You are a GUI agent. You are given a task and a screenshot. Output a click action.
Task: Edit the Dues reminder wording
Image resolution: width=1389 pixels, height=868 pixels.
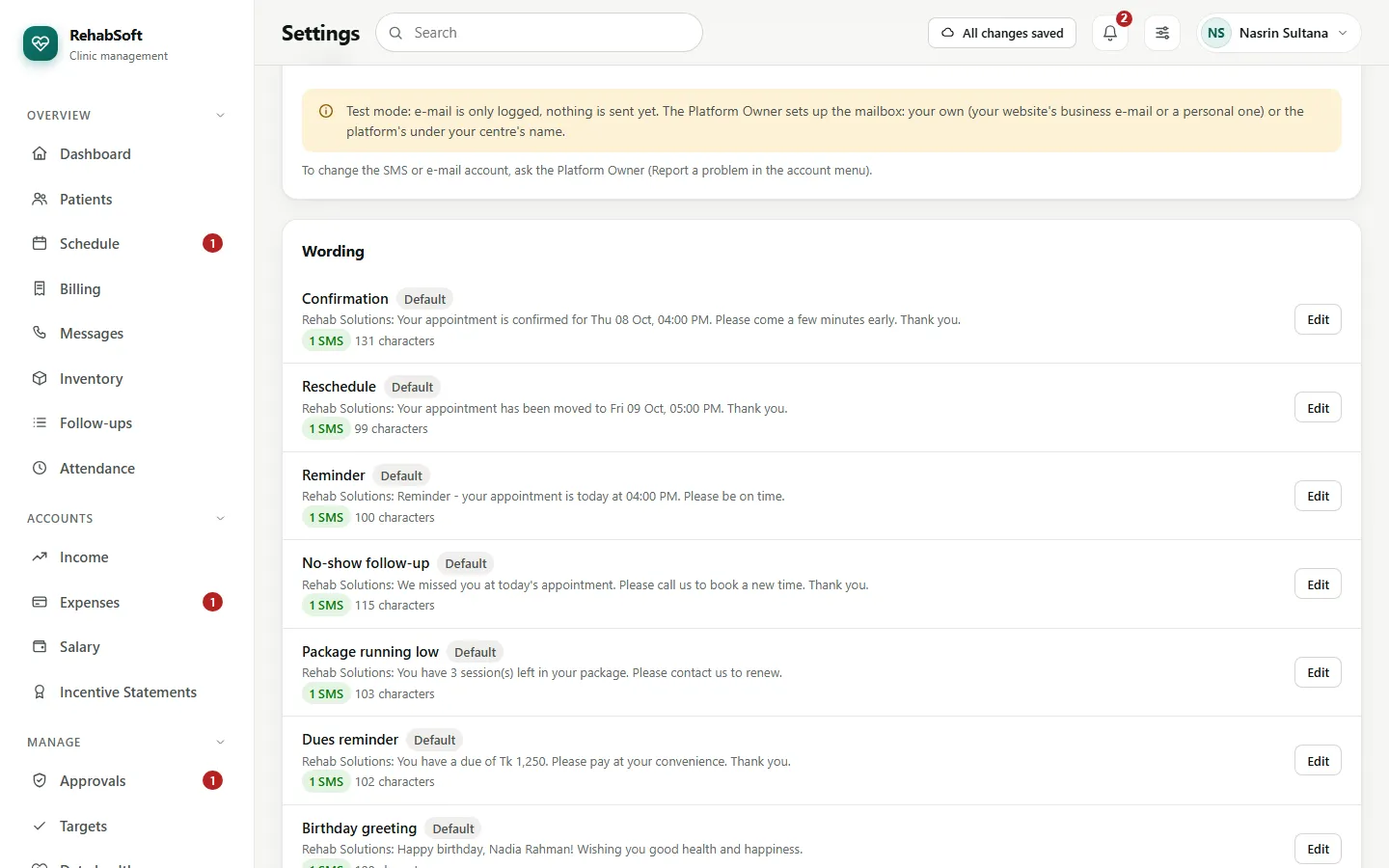[x=1318, y=761]
